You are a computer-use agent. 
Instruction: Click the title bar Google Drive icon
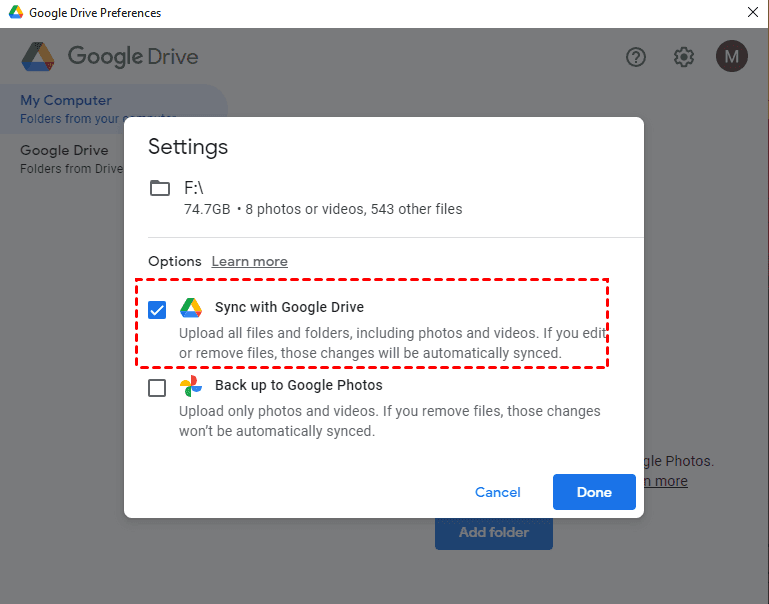[15, 13]
